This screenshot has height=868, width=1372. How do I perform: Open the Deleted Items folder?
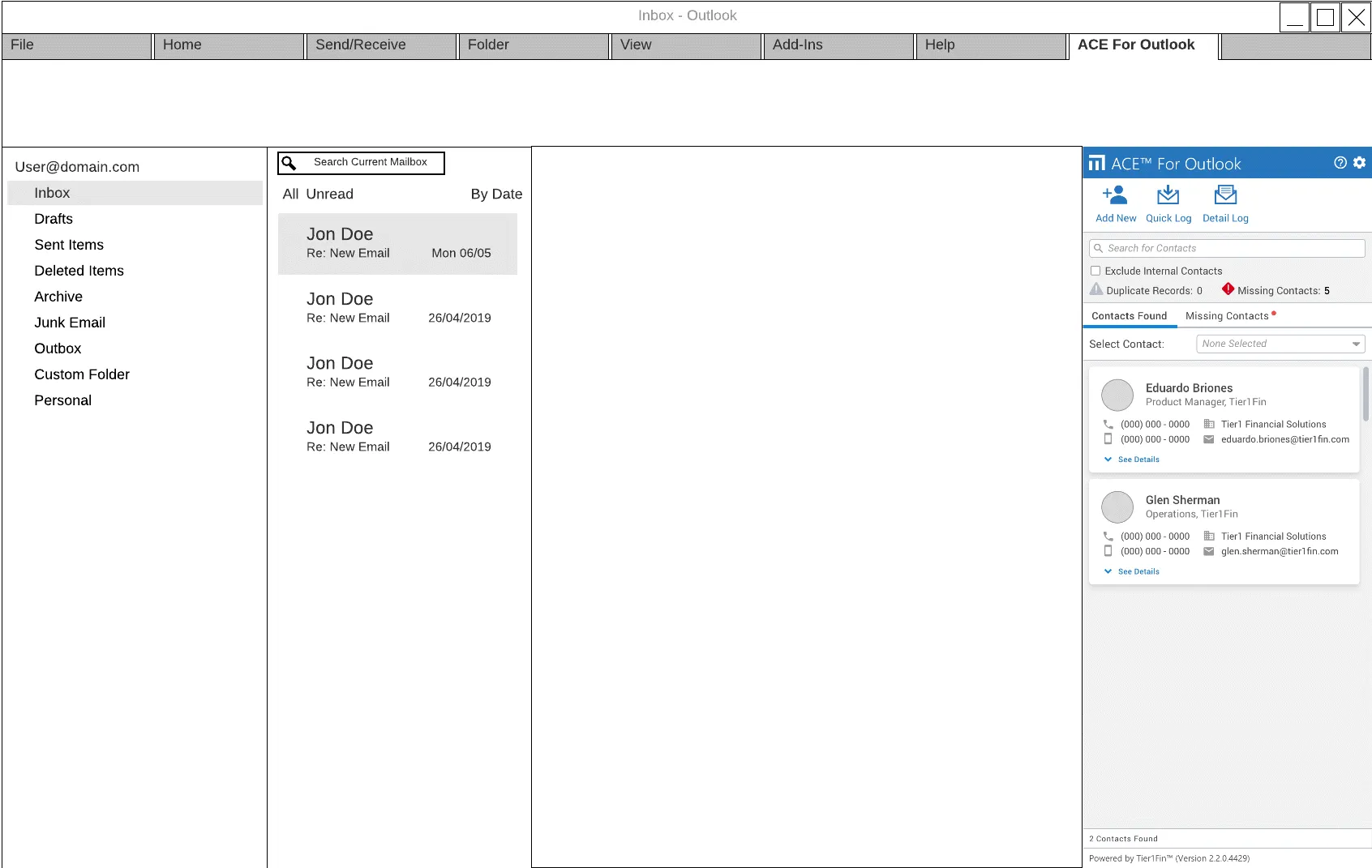tap(79, 271)
